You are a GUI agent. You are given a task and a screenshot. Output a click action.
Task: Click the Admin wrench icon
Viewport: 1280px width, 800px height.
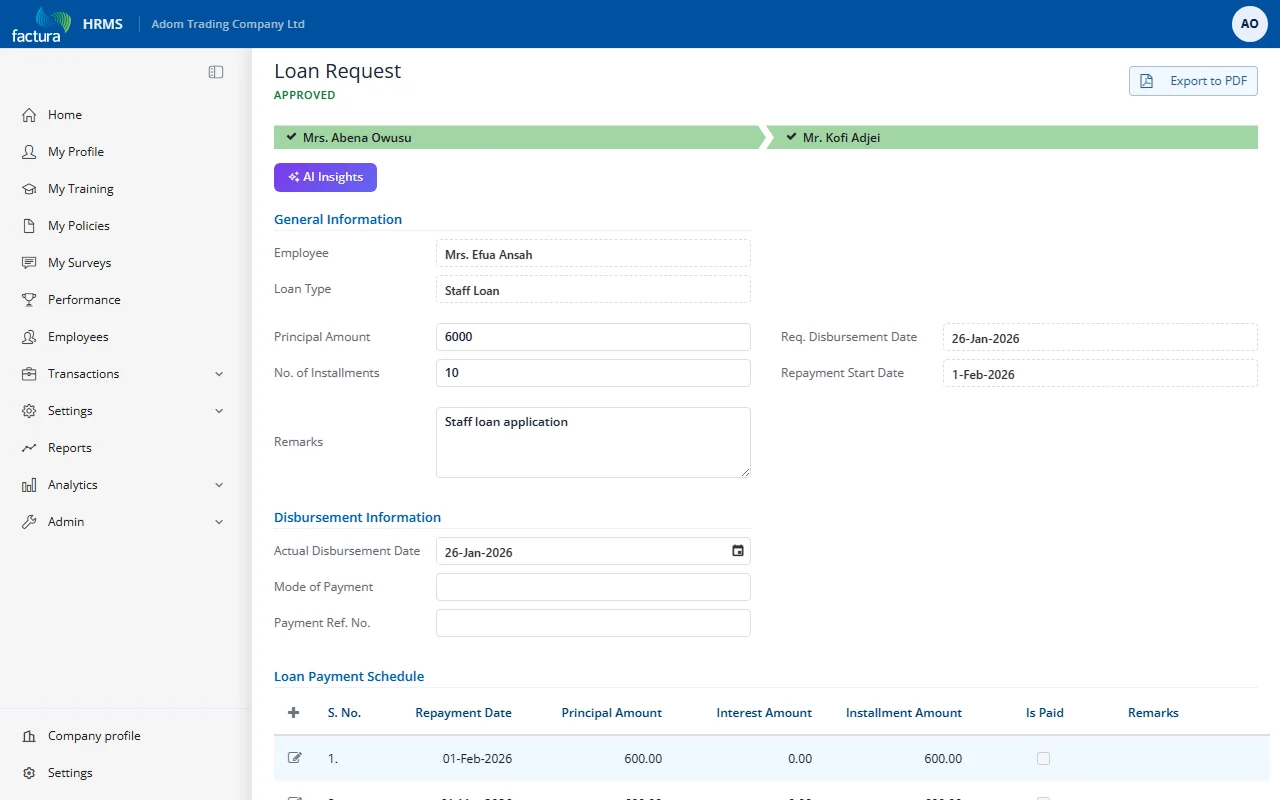pos(29,522)
